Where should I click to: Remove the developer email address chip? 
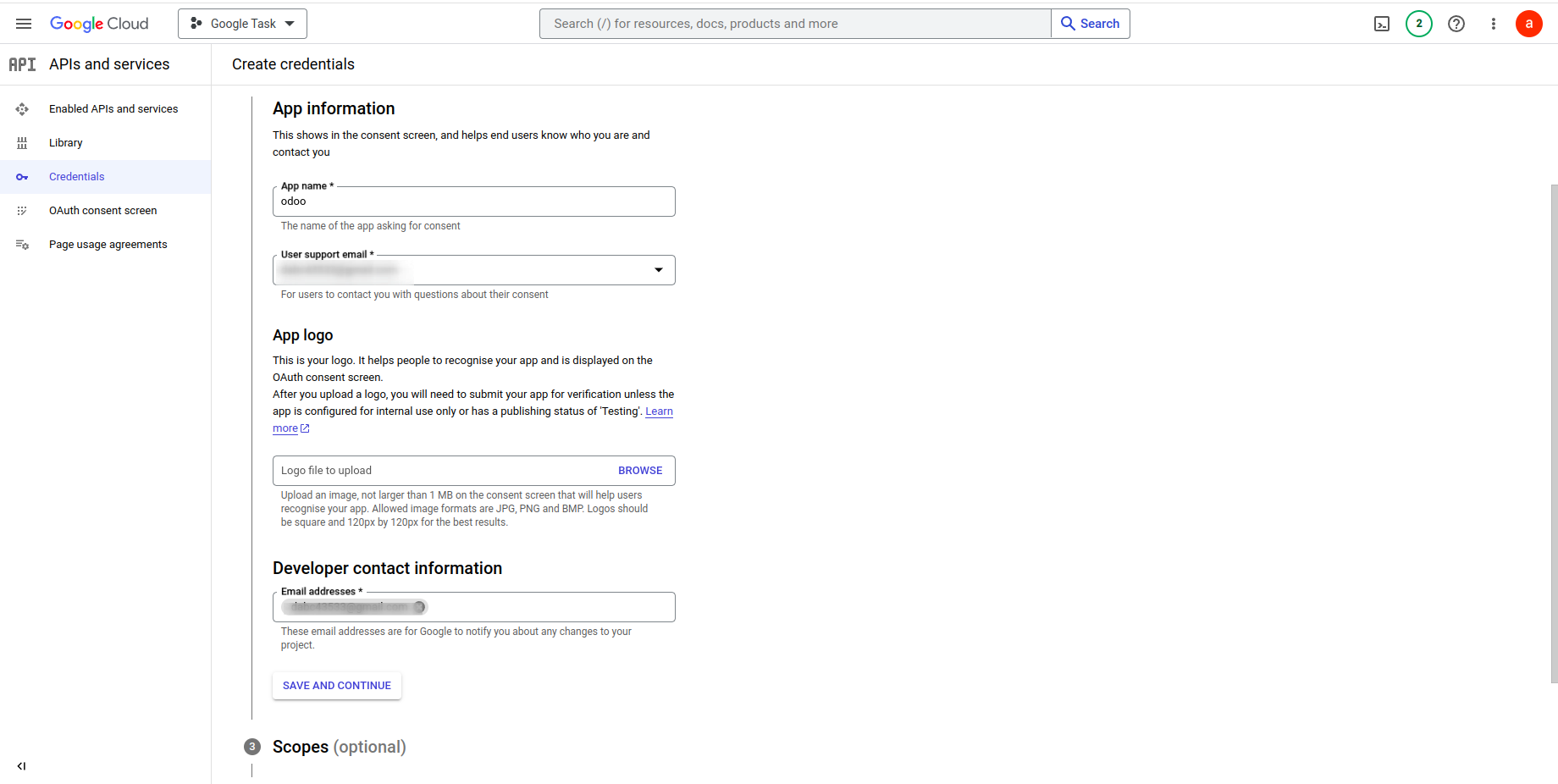point(419,607)
